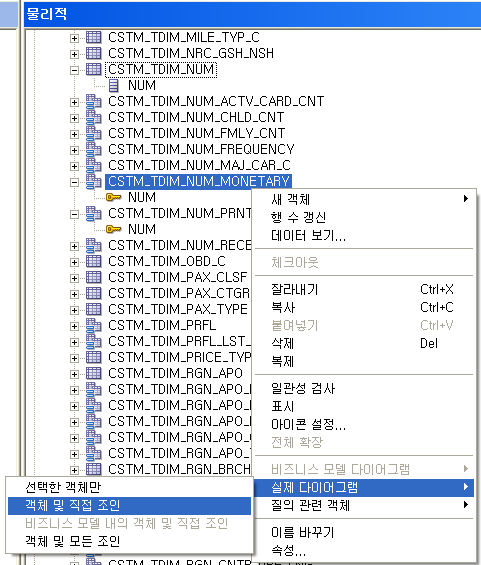Select CSTM_TDIM_RGN_APO tree row
The image size is (481, 565).
175,373
